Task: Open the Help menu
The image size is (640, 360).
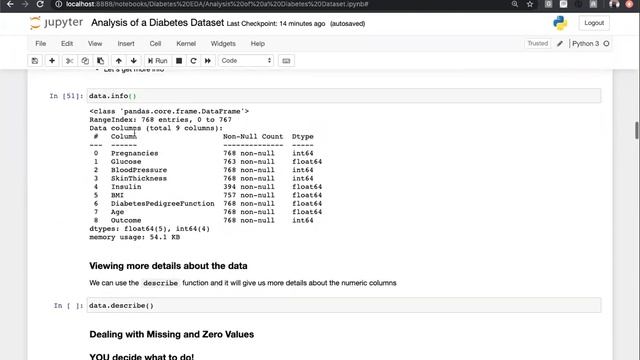Action: click(258, 44)
